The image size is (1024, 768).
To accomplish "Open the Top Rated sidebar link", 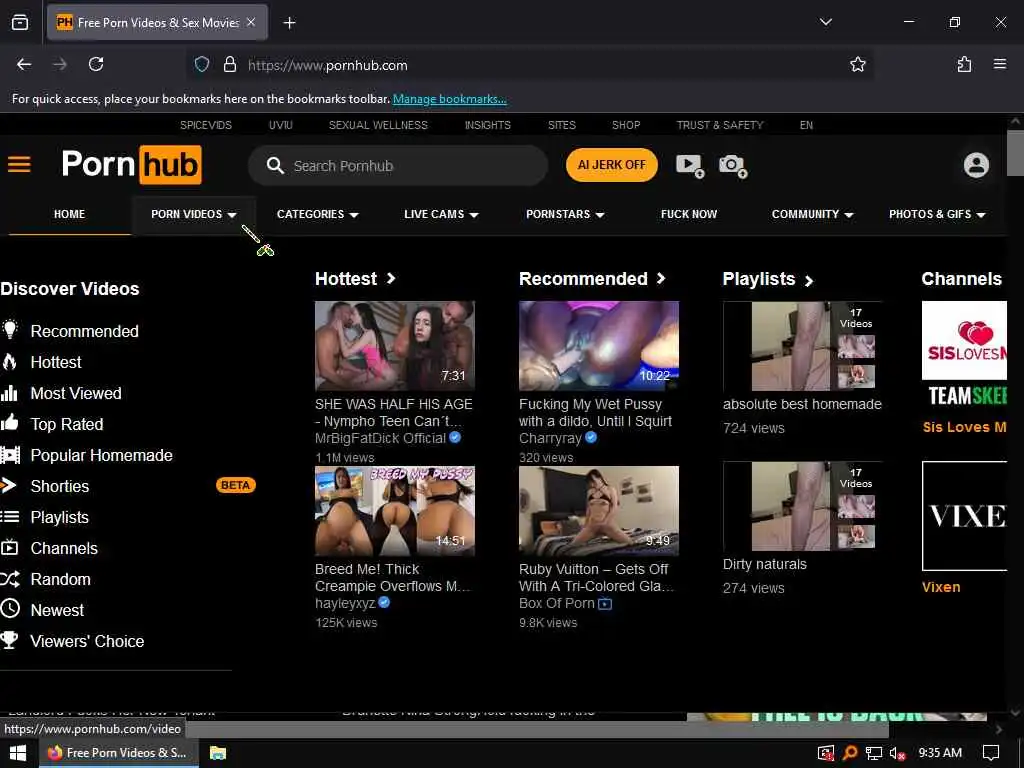I will (67, 424).
